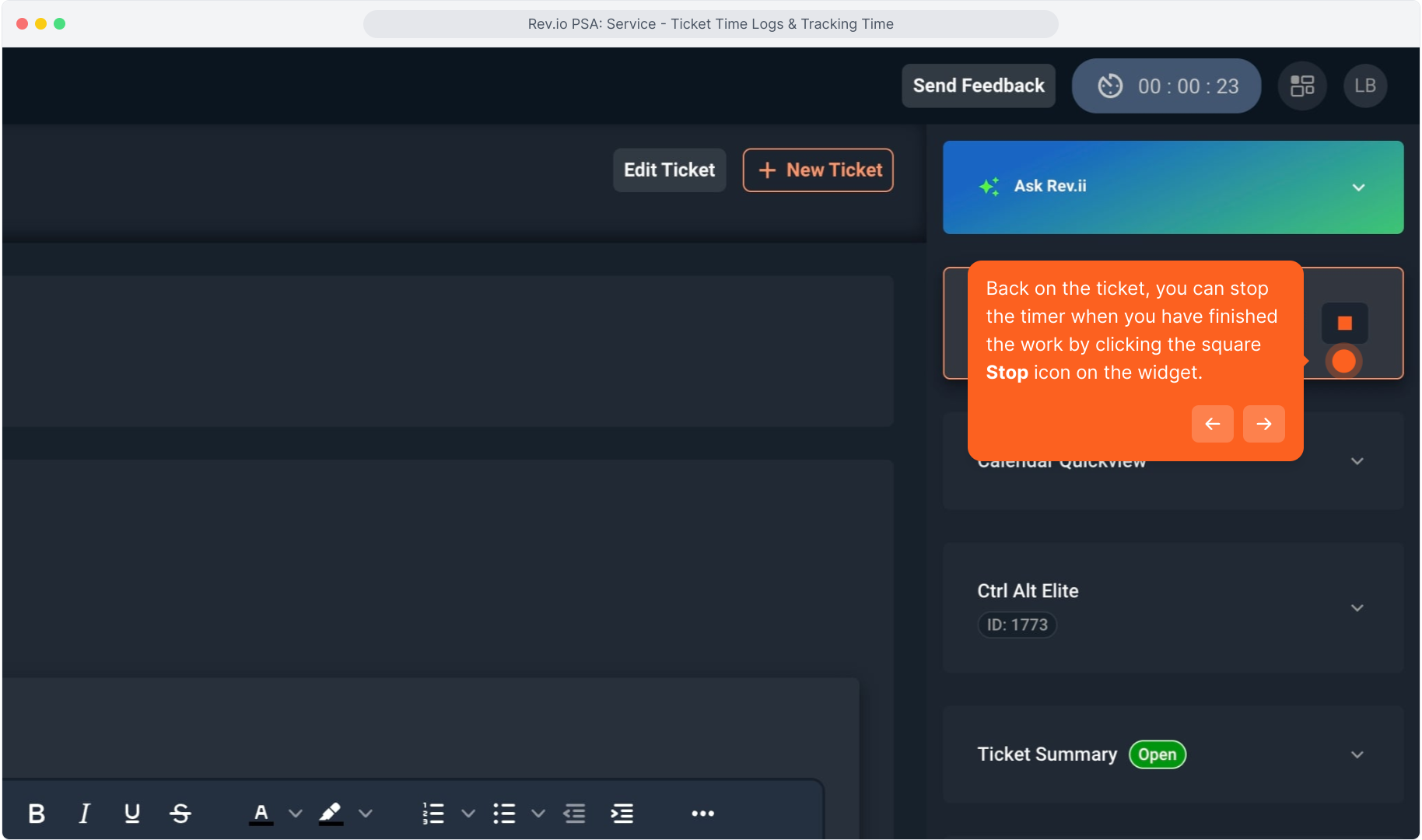
Task: Decrease indent in the editor
Action: [x=574, y=814]
